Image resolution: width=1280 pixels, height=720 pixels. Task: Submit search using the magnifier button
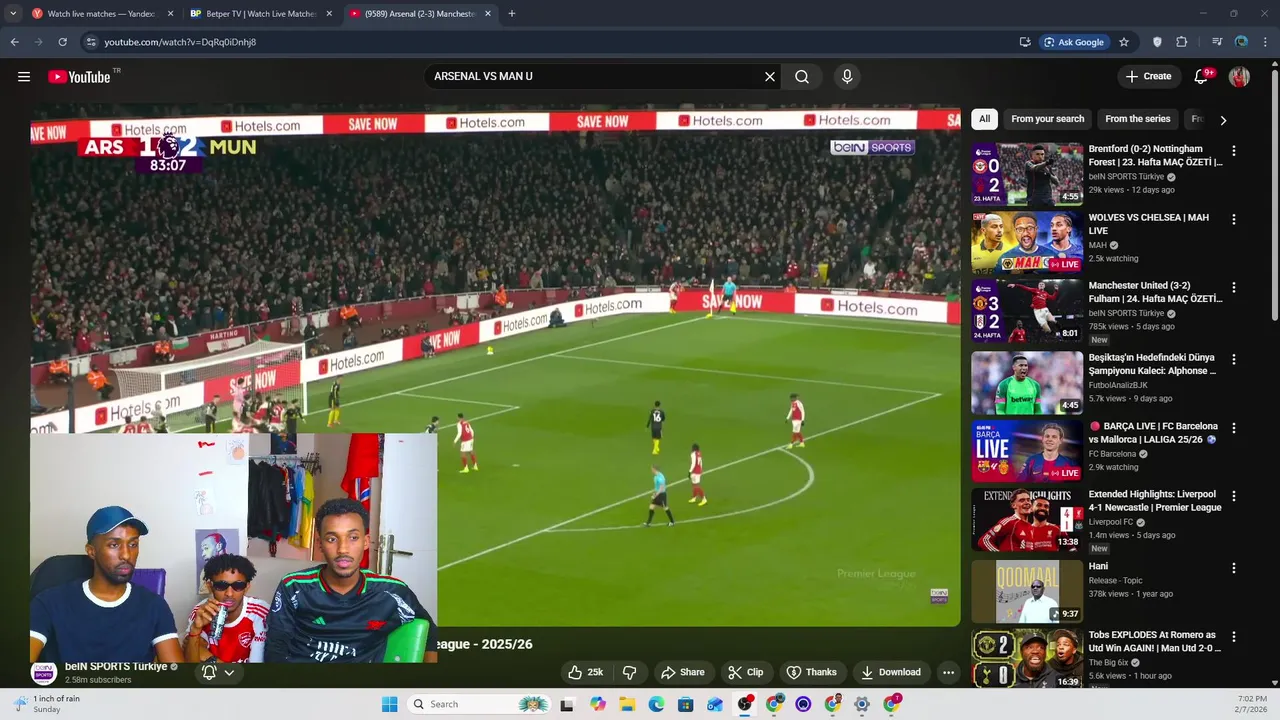coord(802,77)
